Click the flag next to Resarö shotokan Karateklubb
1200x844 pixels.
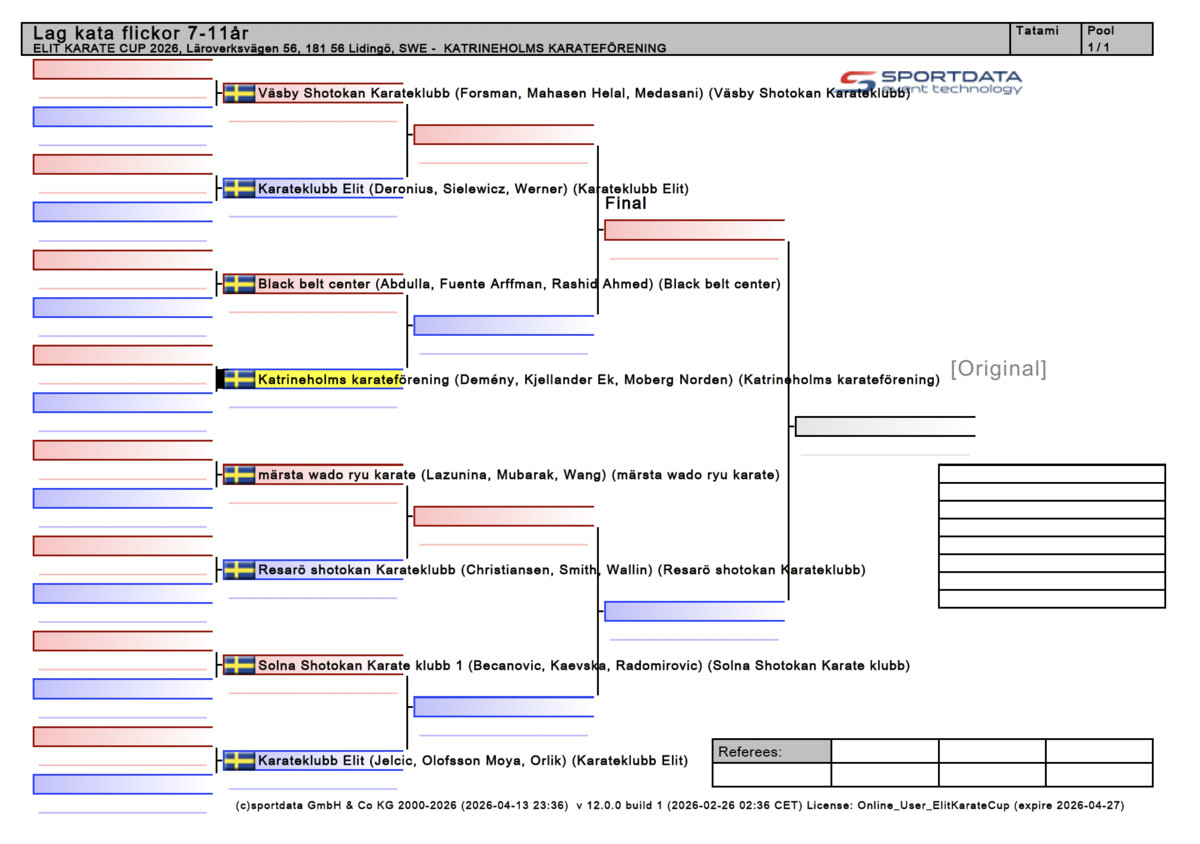[239, 570]
